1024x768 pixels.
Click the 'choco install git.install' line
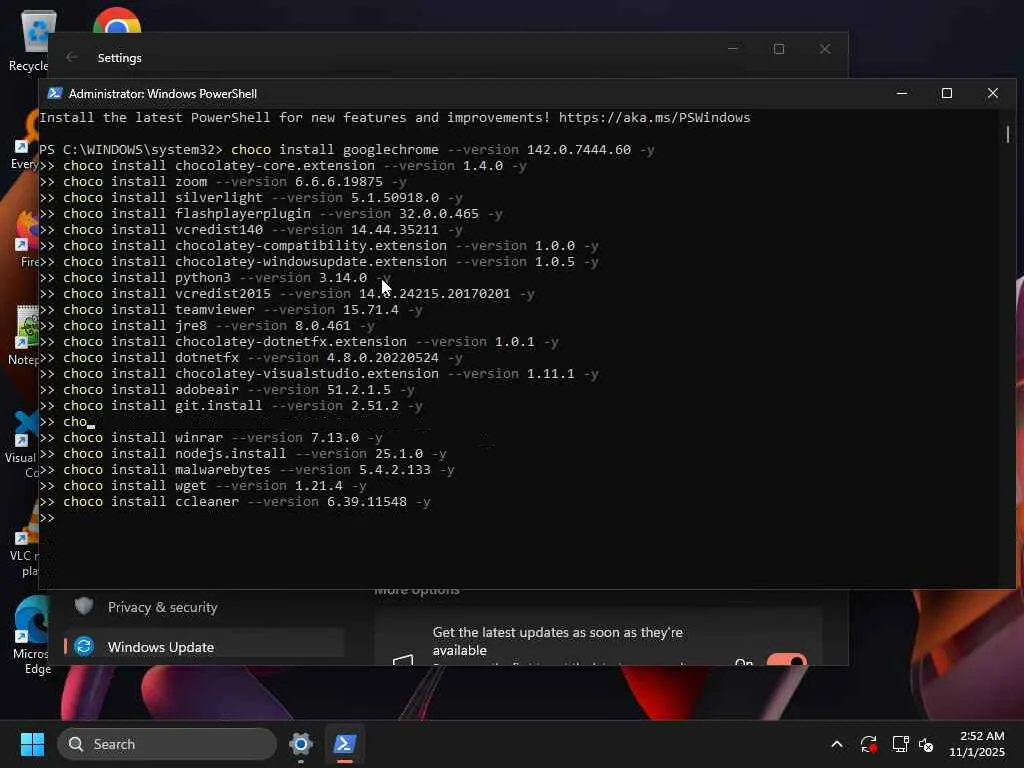242,406
